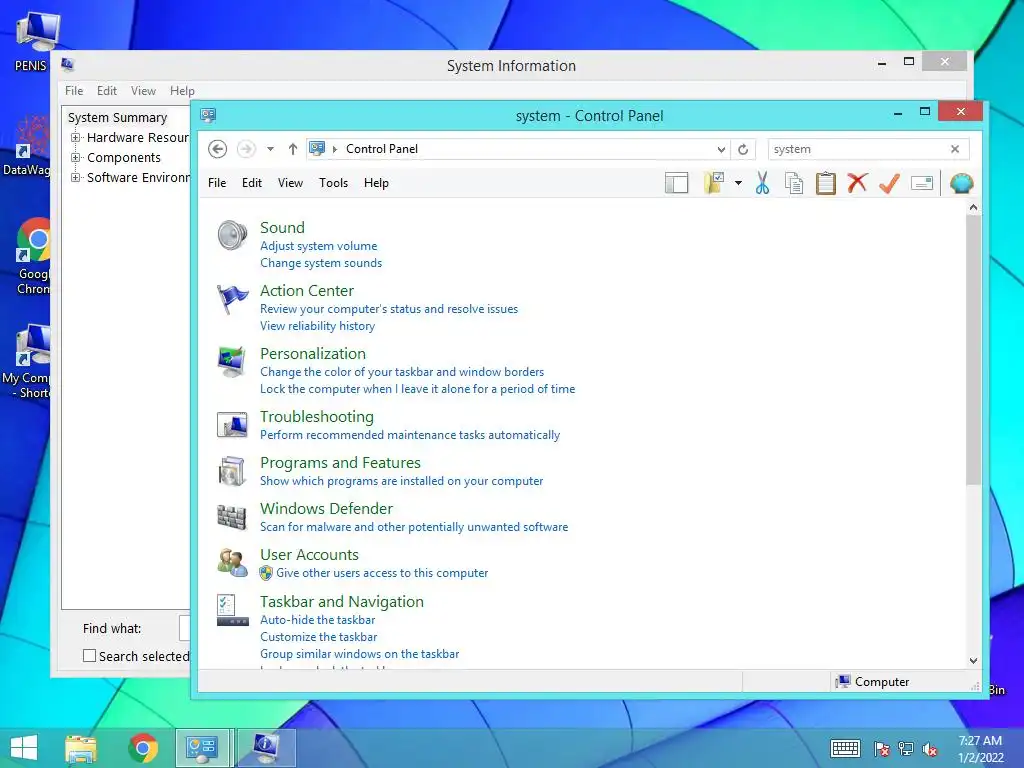The image size is (1024, 768).
Task: Open the Tools menu in Control Panel
Action: [x=333, y=183]
